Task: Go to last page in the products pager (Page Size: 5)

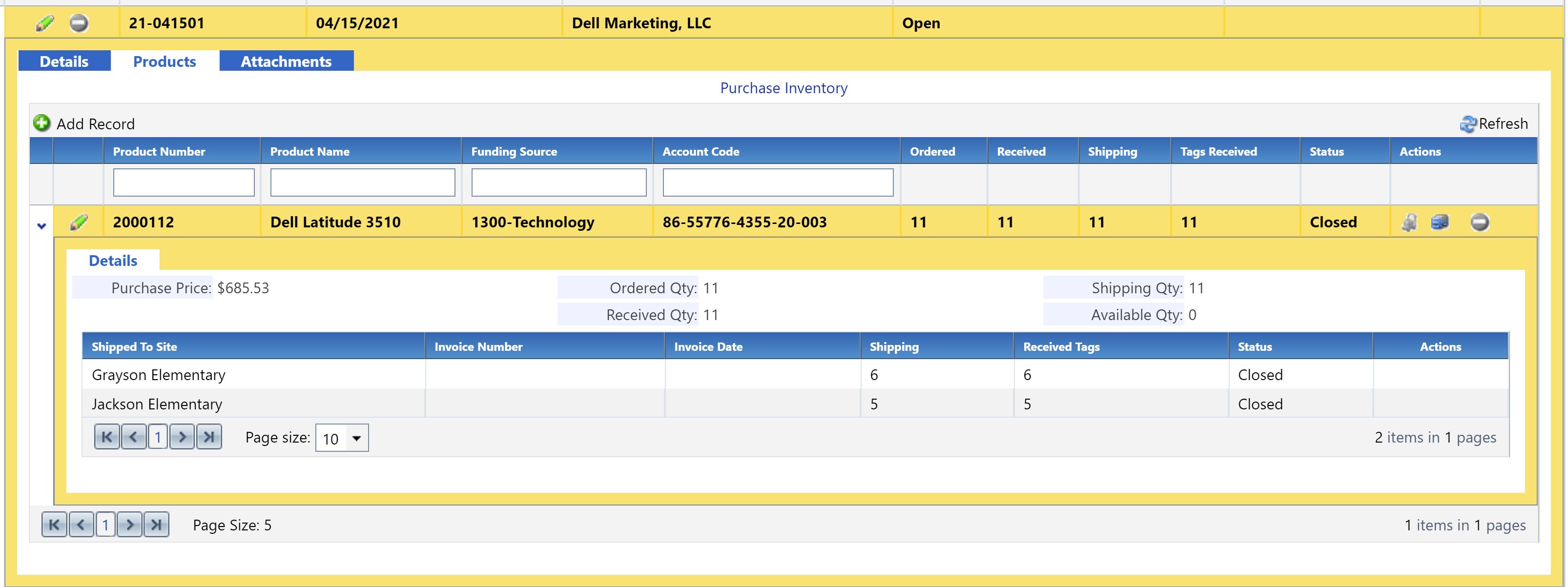Action: tap(156, 525)
